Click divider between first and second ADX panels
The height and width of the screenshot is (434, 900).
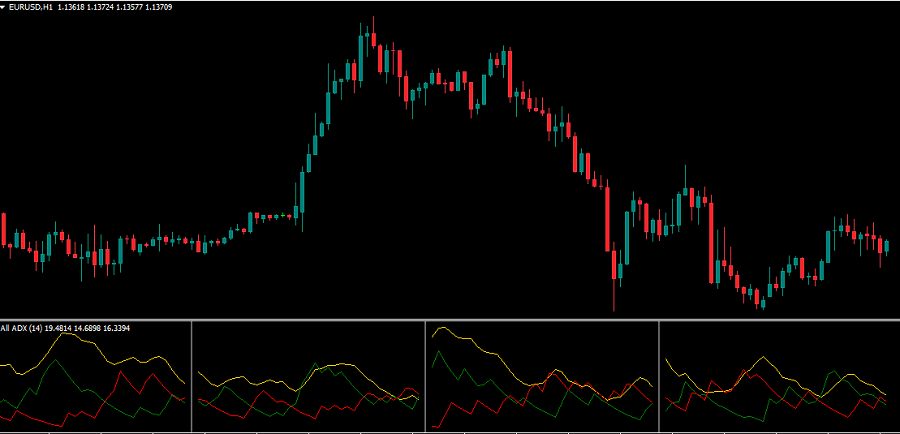(190, 377)
